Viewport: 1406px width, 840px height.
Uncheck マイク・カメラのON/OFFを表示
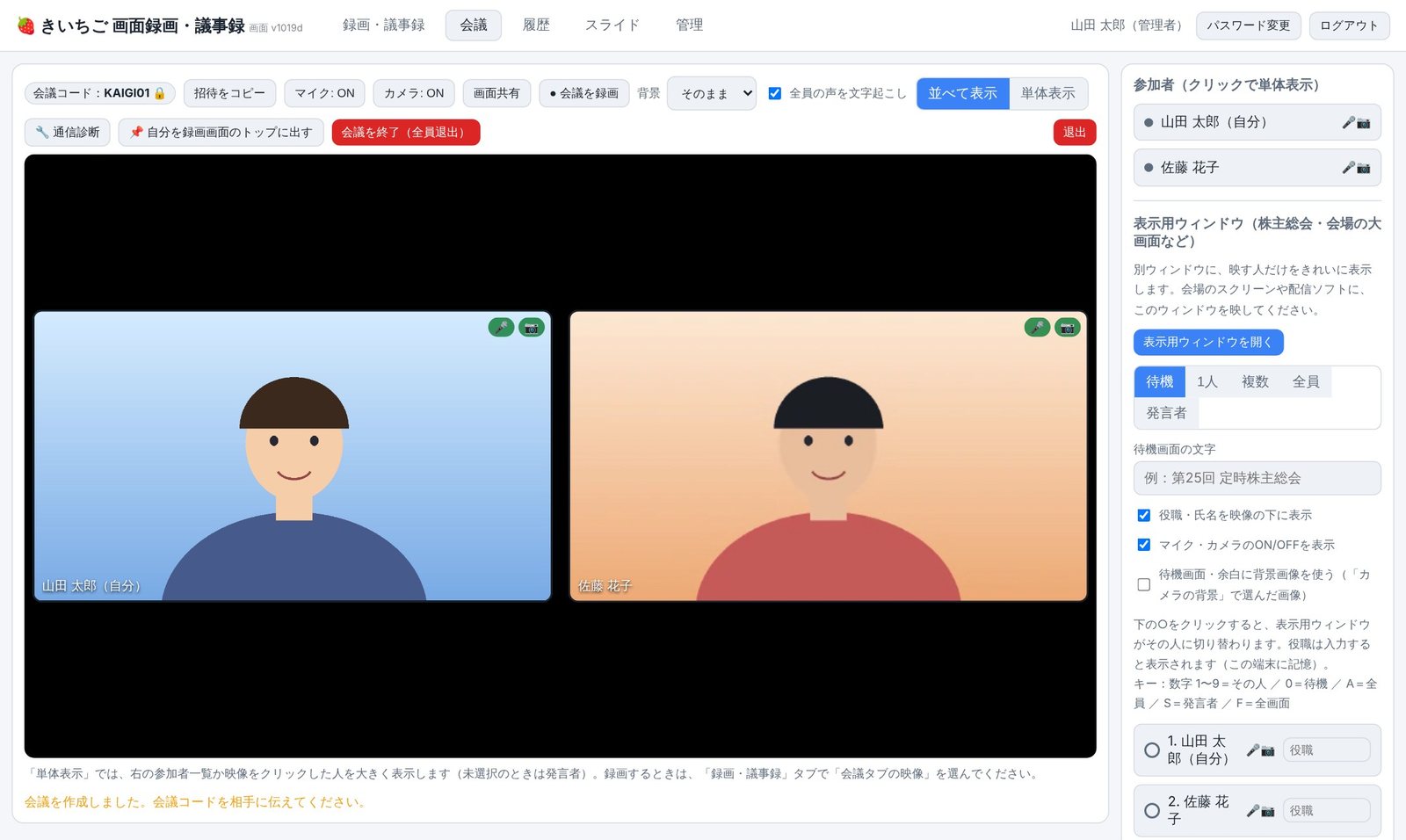tap(1143, 545)
